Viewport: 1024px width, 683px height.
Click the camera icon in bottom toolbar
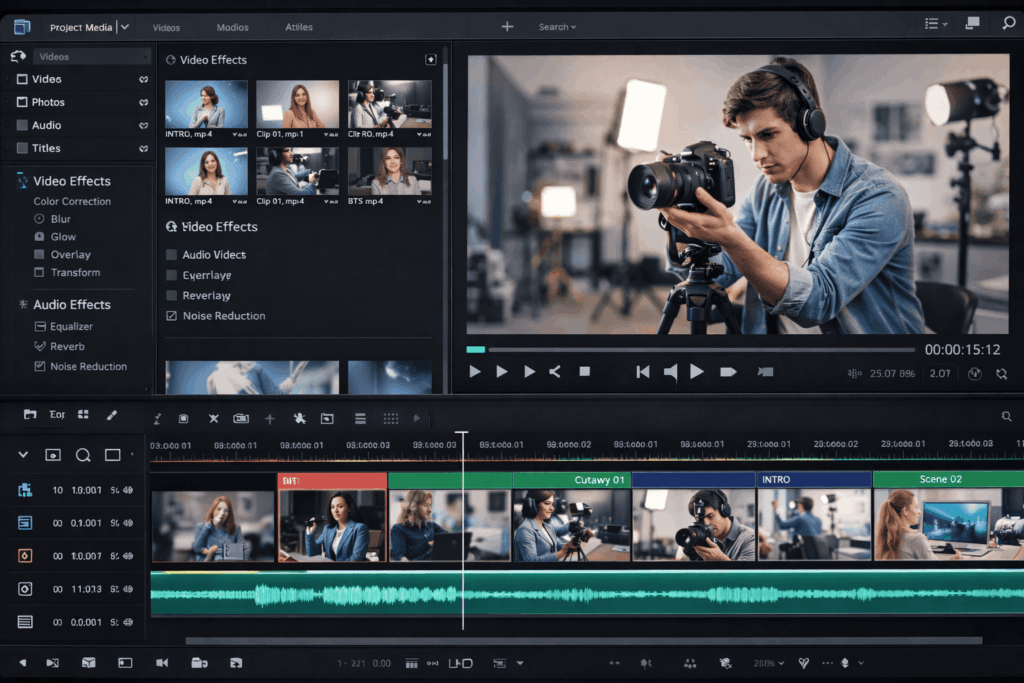(162, 663)
